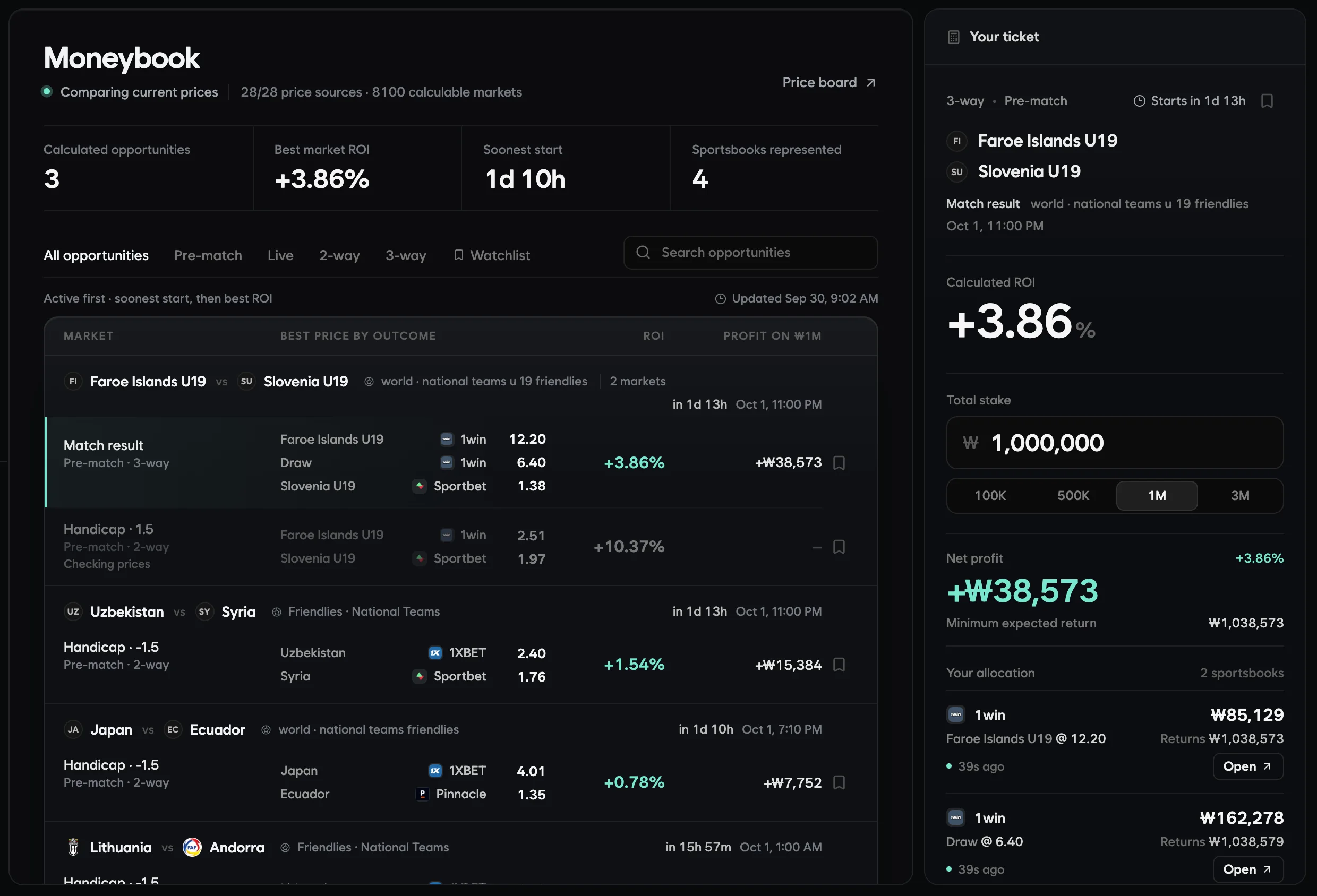Click the +0.78% ROI value
The image size is (1317, 896).
(x=634, y=782)
